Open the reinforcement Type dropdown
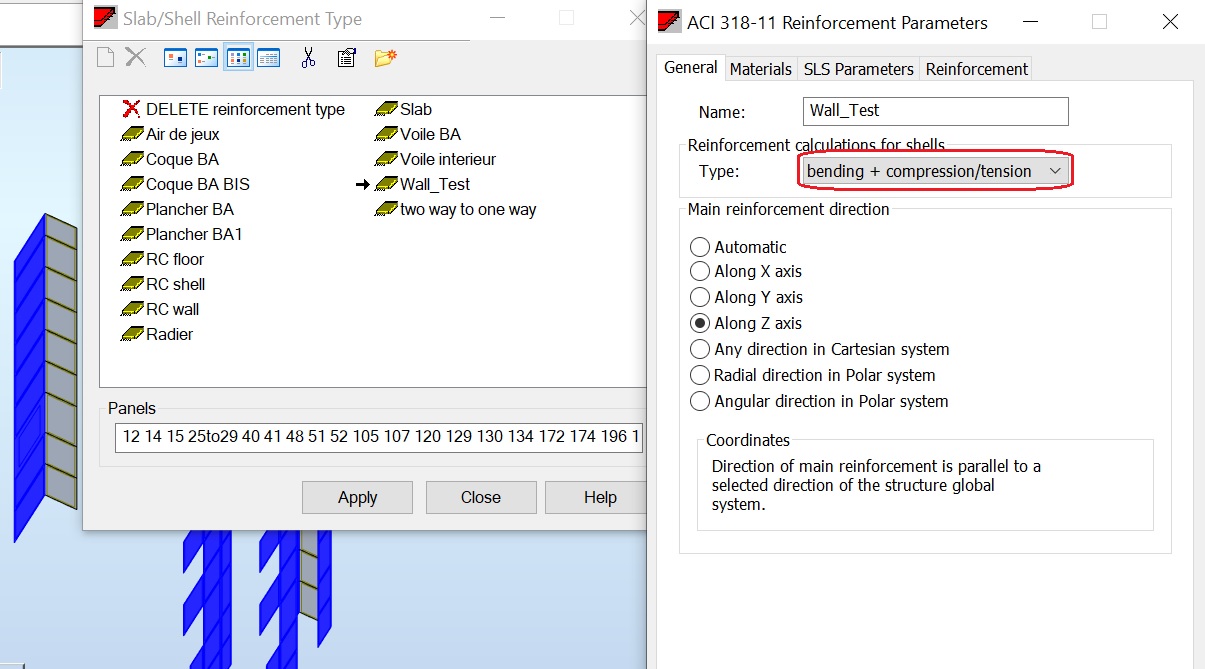Viewport: 1205px width, 669px height. 1056,171
